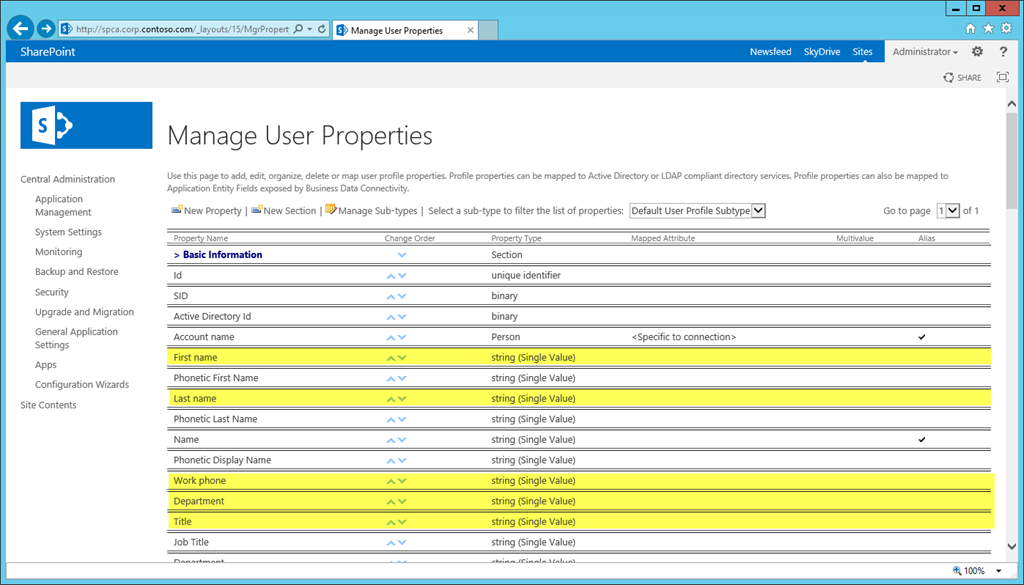Click the browser back arrow button

pos(21,29)
